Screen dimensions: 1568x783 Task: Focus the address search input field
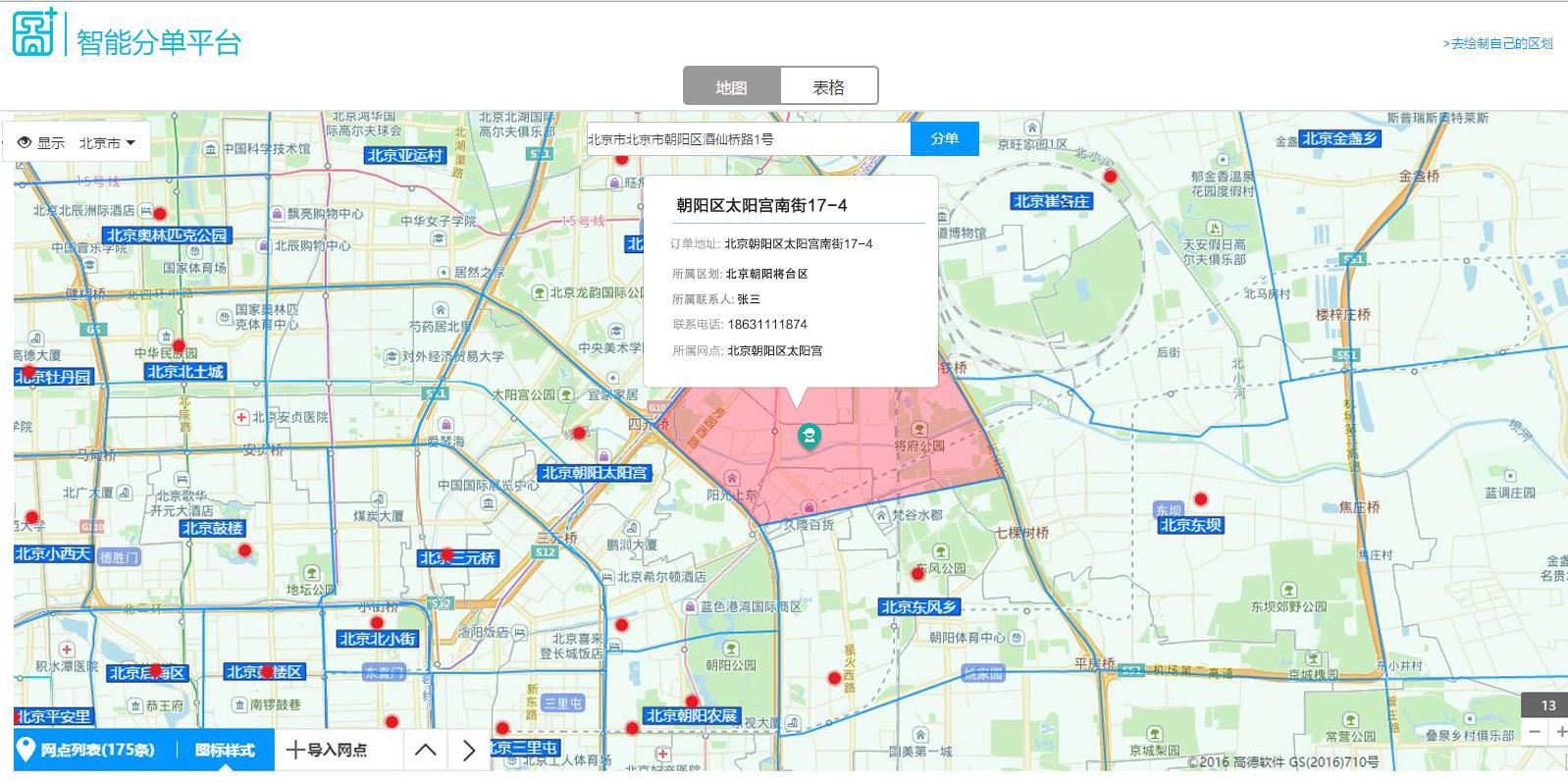click(x=748, y=139)
